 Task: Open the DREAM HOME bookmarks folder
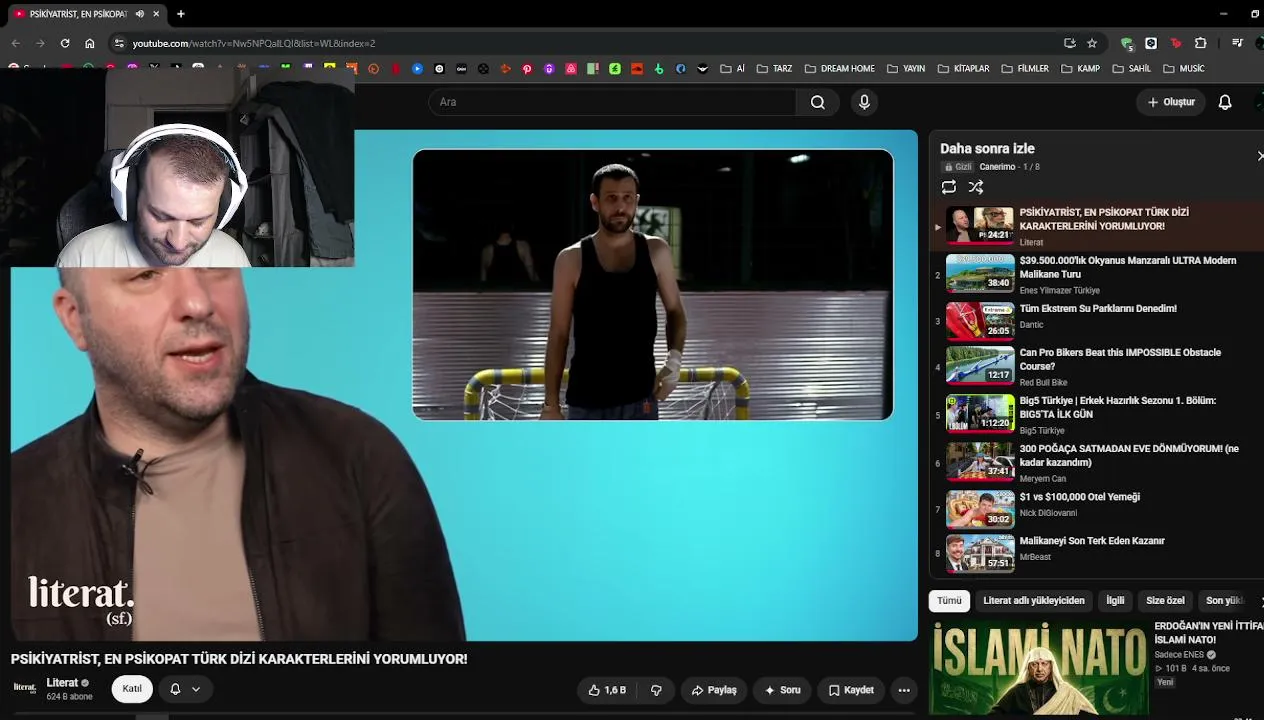point(839,69)
